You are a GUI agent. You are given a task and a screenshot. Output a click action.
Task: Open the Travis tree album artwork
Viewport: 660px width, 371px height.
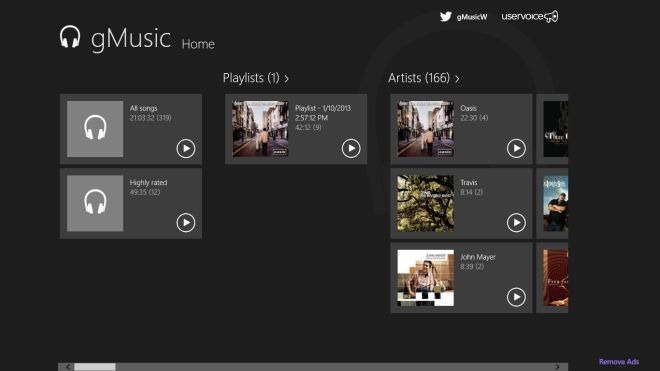(426, 203)
